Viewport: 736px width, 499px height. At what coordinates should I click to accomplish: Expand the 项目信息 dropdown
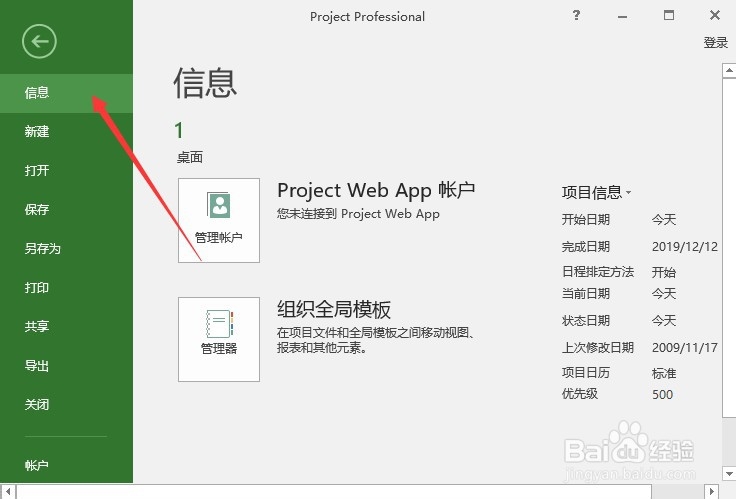pyautogui.click(x=597, y=192)
